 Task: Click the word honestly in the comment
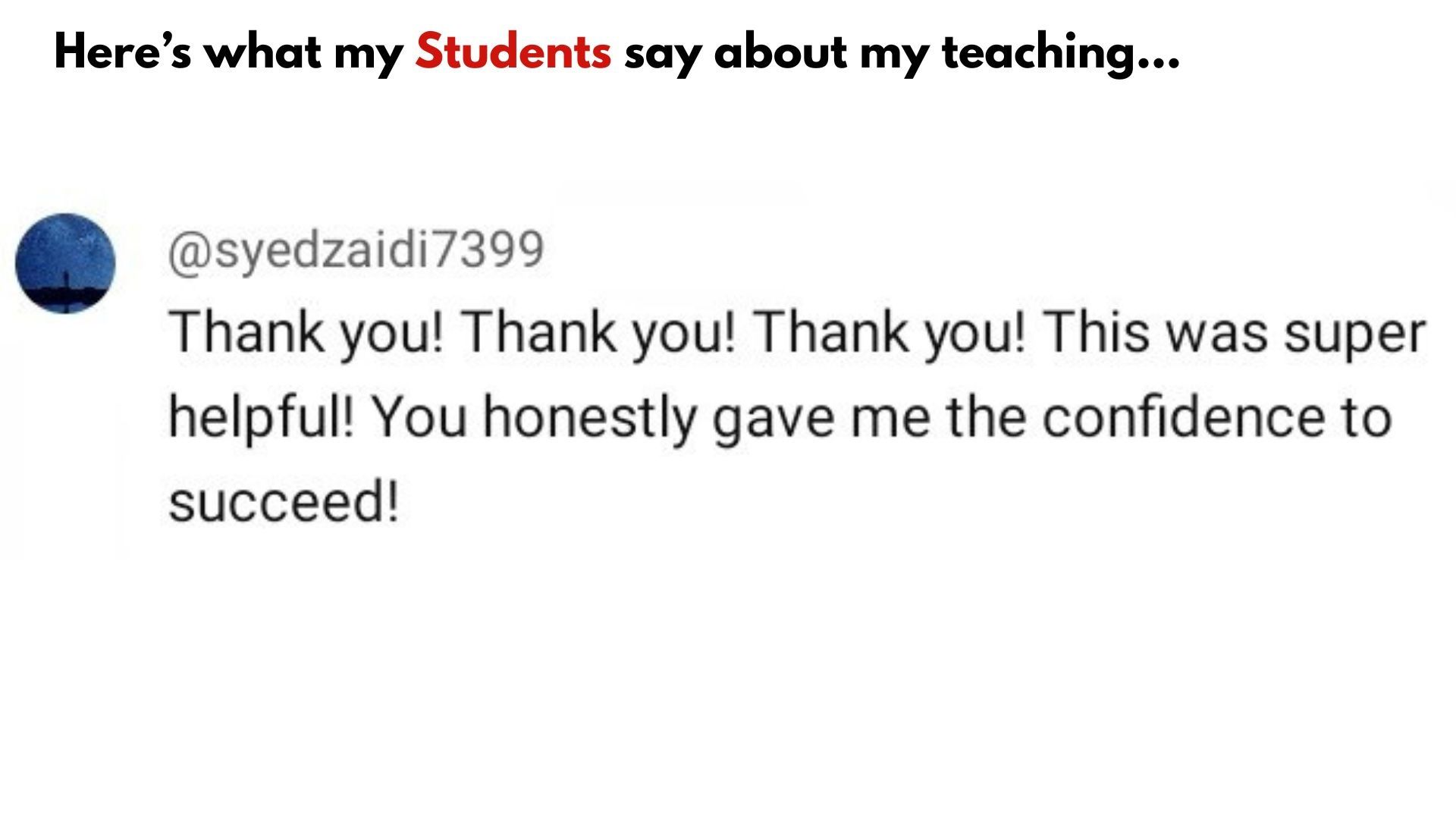[x=589, y=419]
